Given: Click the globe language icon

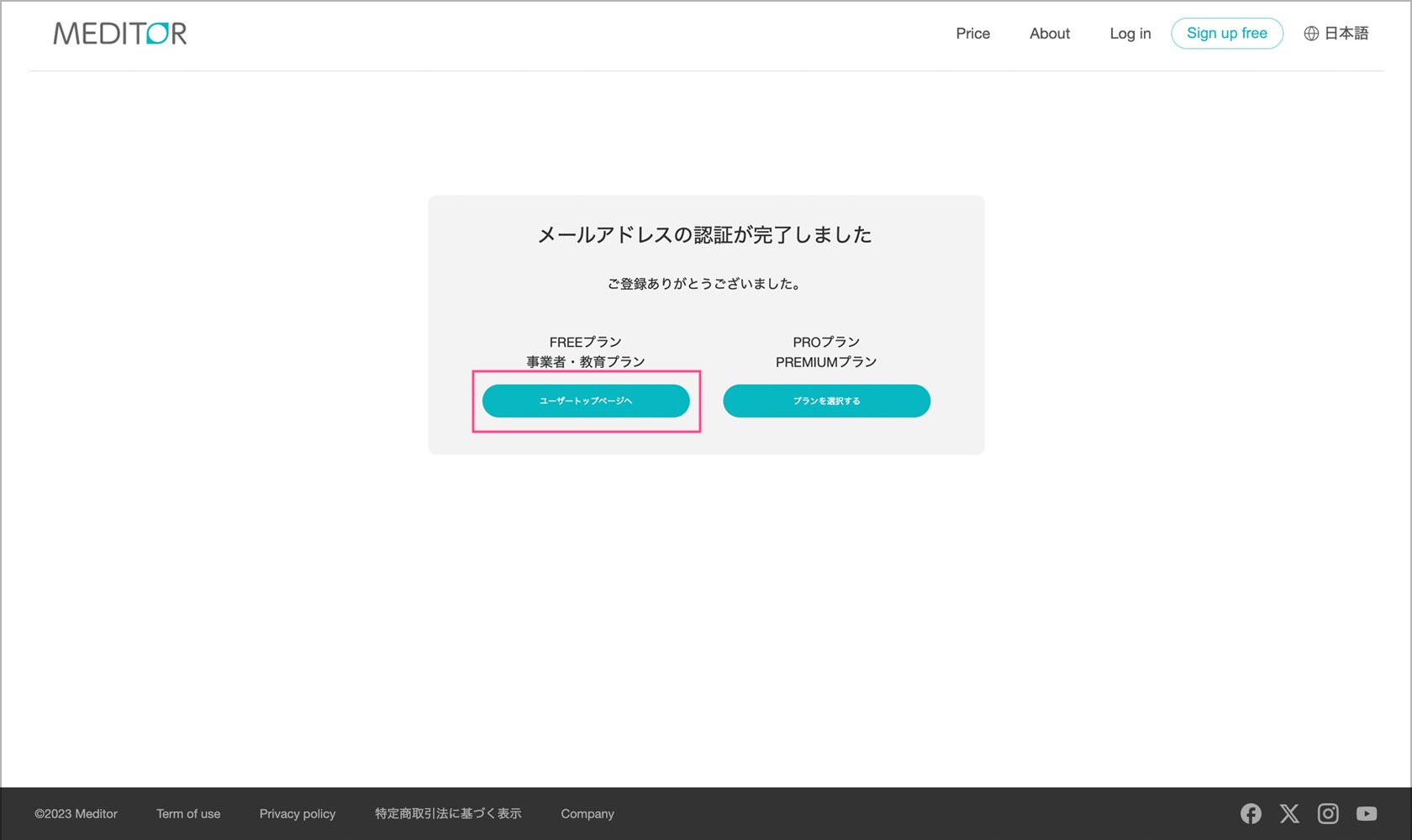Looking at the screenshot, I should 1311,34.
